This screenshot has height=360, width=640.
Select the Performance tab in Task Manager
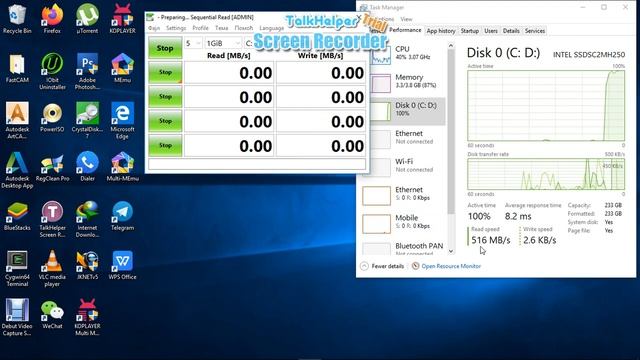click(x=405, y=30)
